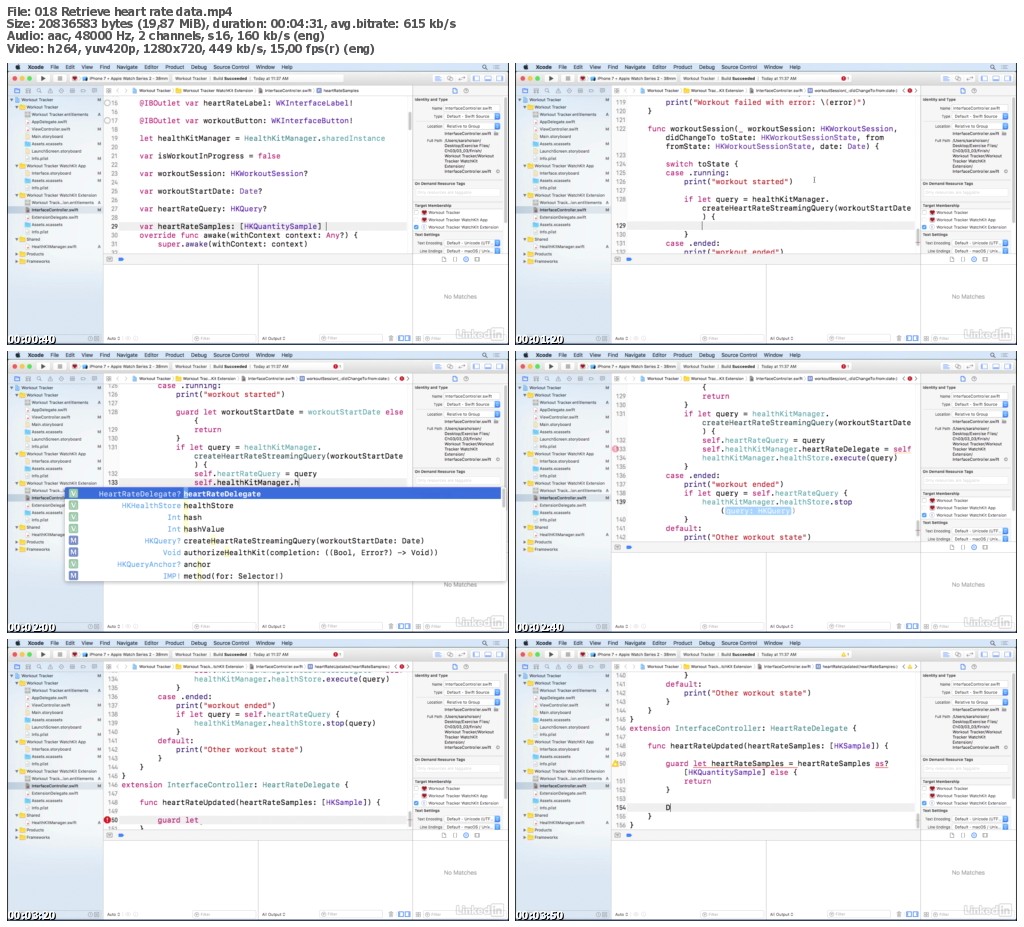Click the Run button in the 00:00:40 frame
Viewport: 1024px width, 927px height.
pyautogui.click(x=43, y=78)
